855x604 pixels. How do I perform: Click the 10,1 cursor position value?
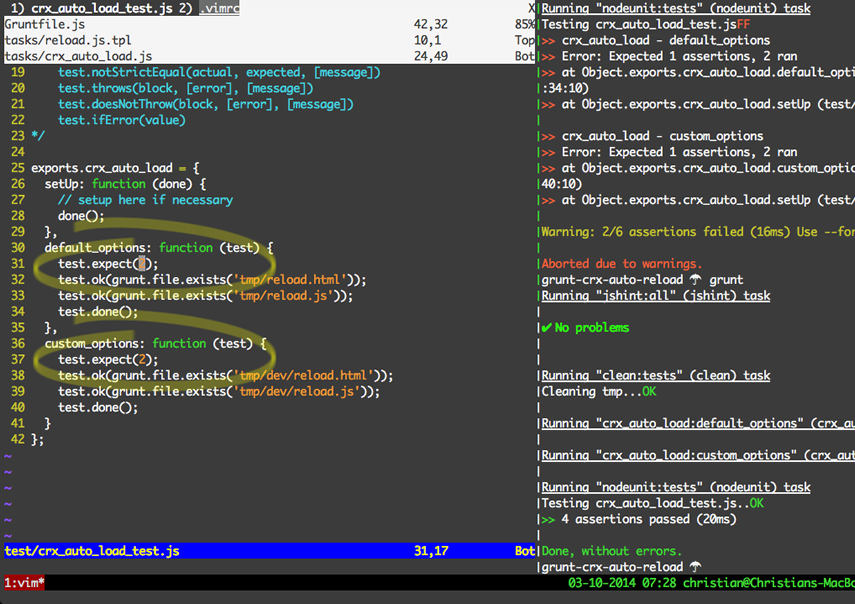[428, 40]
